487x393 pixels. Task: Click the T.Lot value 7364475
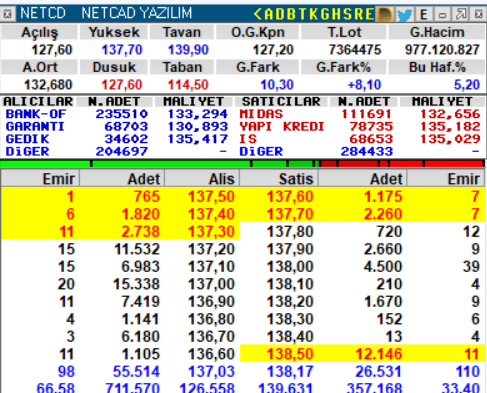[355, 50]
